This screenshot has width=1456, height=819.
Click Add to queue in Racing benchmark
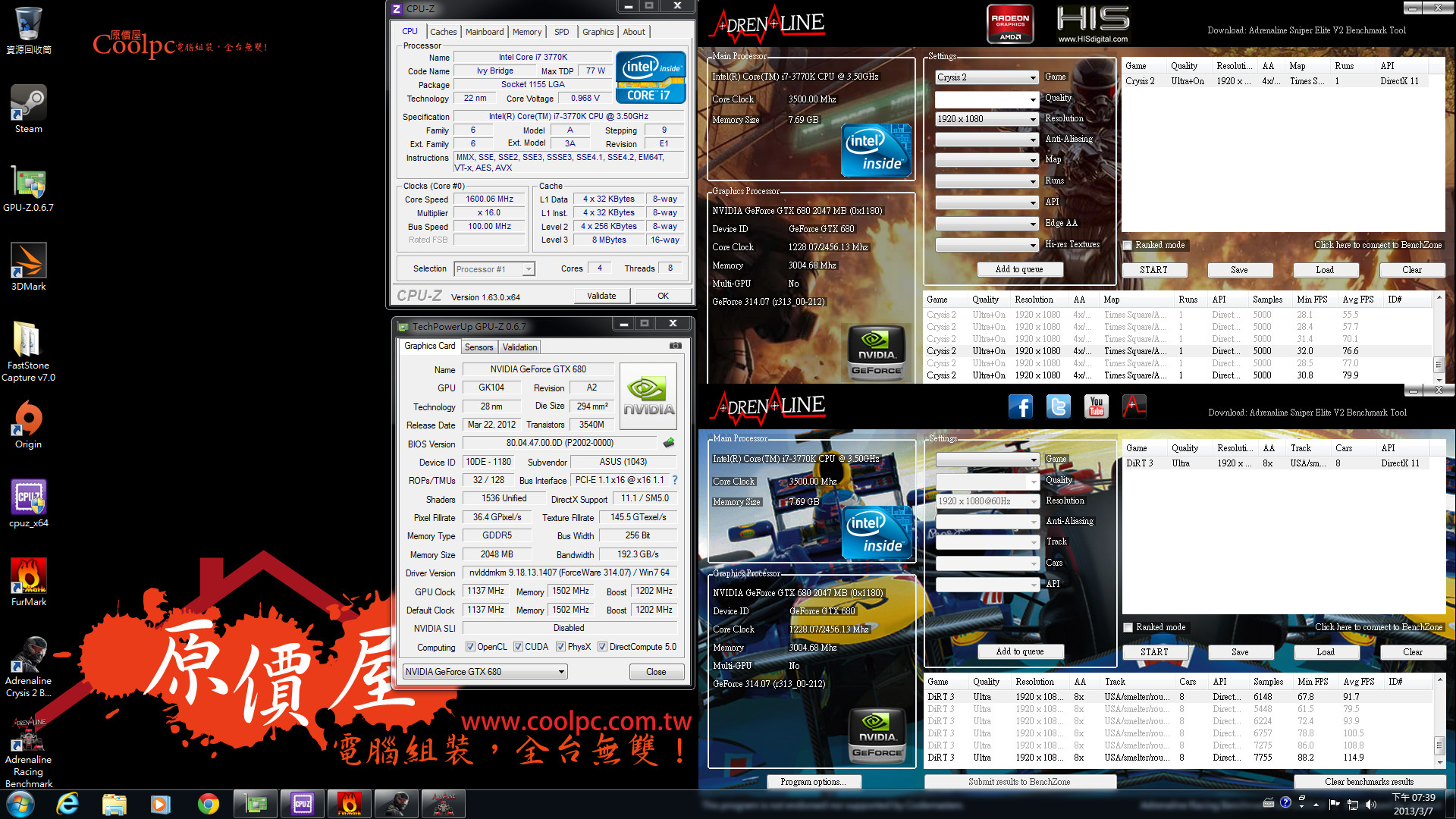pyautogui.click(x=1020, y=651)
